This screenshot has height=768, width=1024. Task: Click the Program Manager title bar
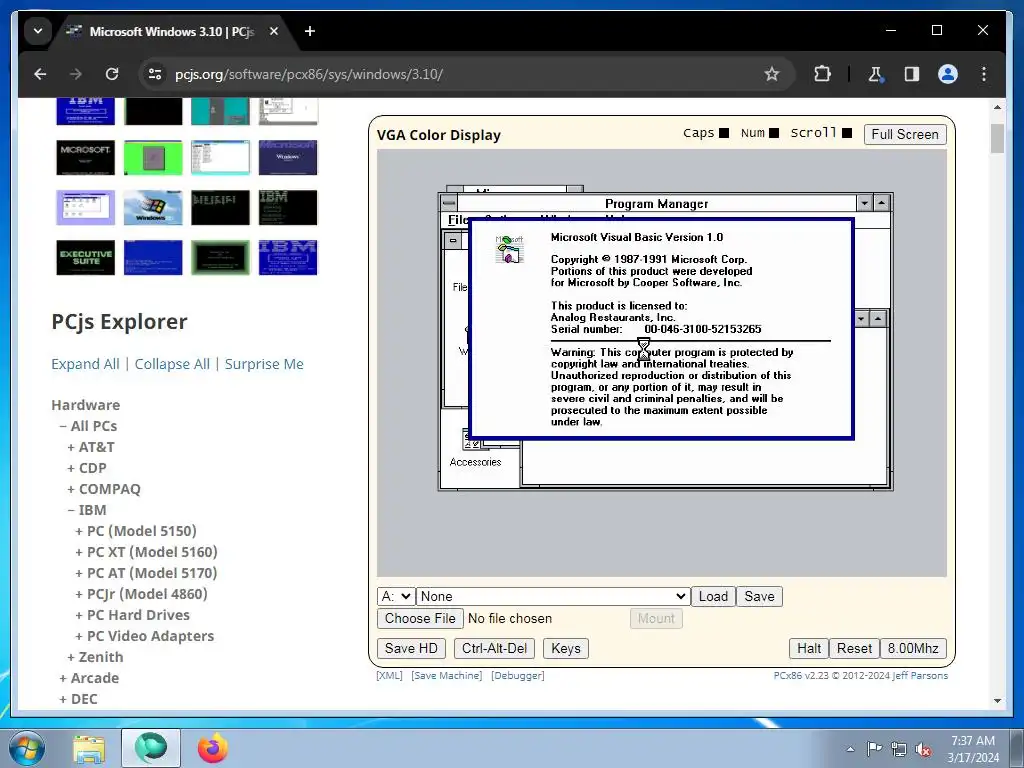click(x=656, y=204)
